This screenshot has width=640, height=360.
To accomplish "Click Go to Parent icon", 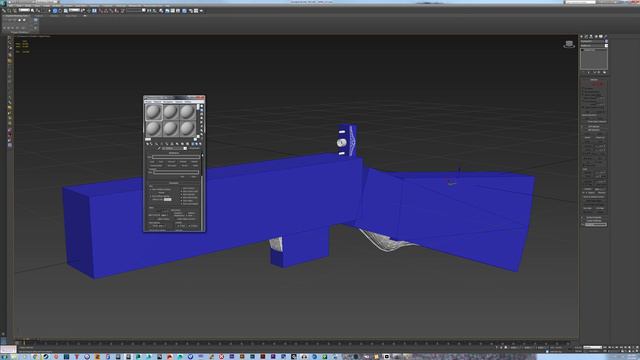I will [x=196, y=144].
